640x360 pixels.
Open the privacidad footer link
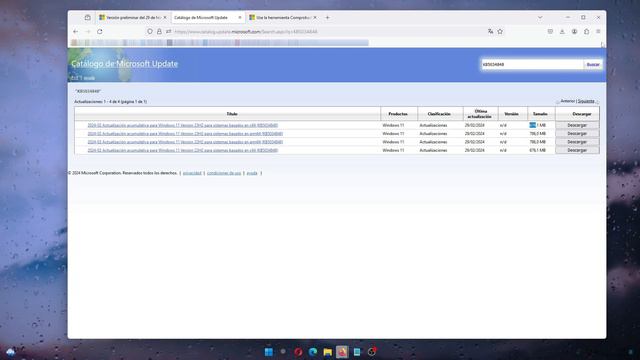[x=192, y=173]
